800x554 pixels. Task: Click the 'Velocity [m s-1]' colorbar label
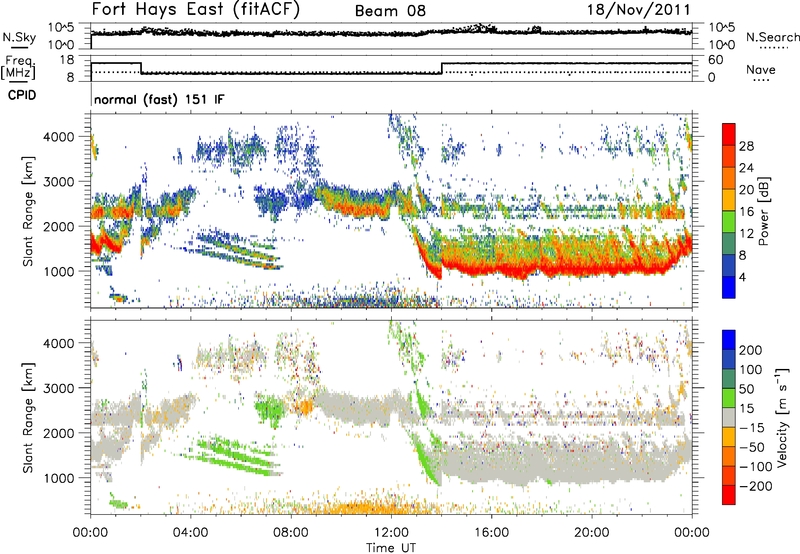pos(781,417)
